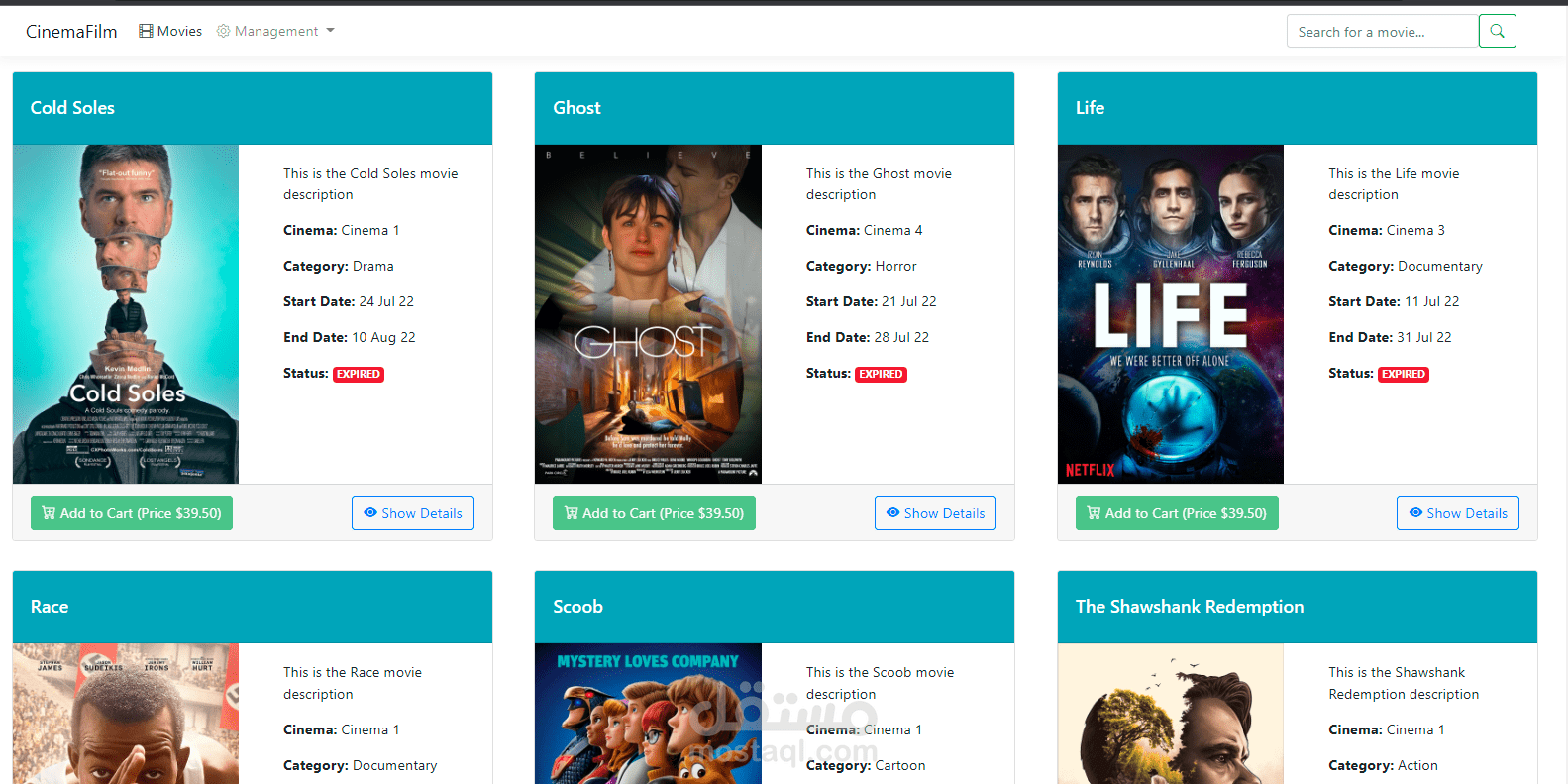Click the film icon beside Movies

click(146, 31)
